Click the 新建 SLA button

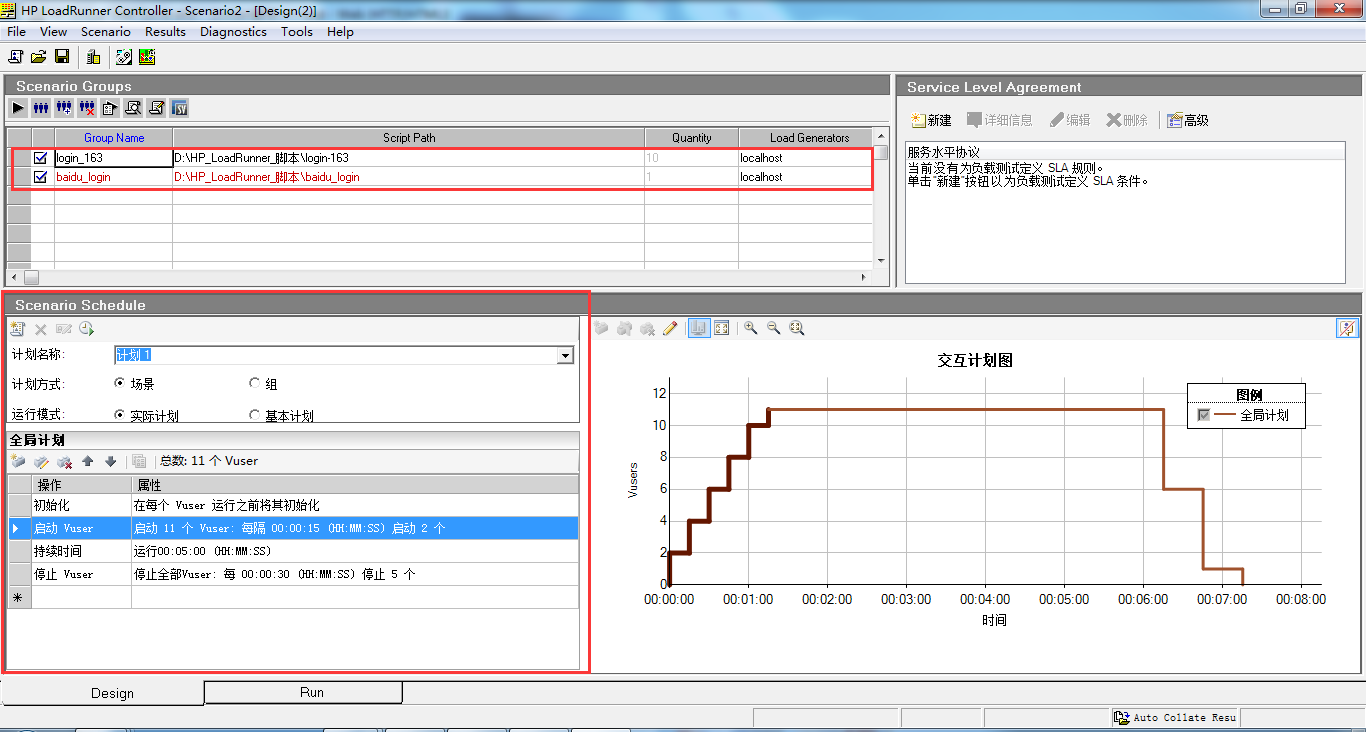pos(931,120)
